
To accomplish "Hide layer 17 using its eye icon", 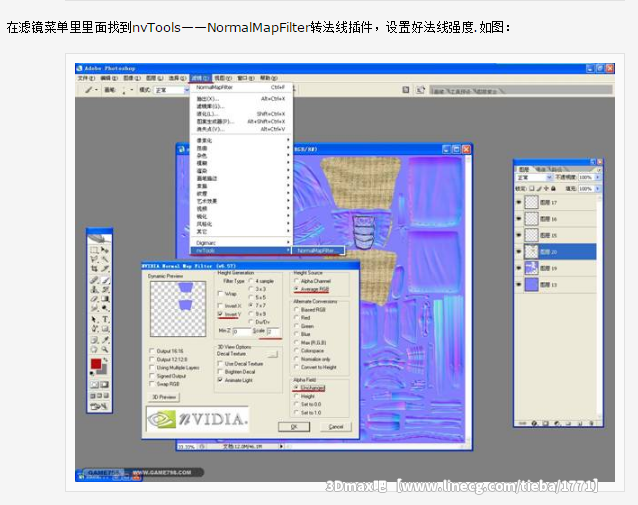I will pos(519,201).
